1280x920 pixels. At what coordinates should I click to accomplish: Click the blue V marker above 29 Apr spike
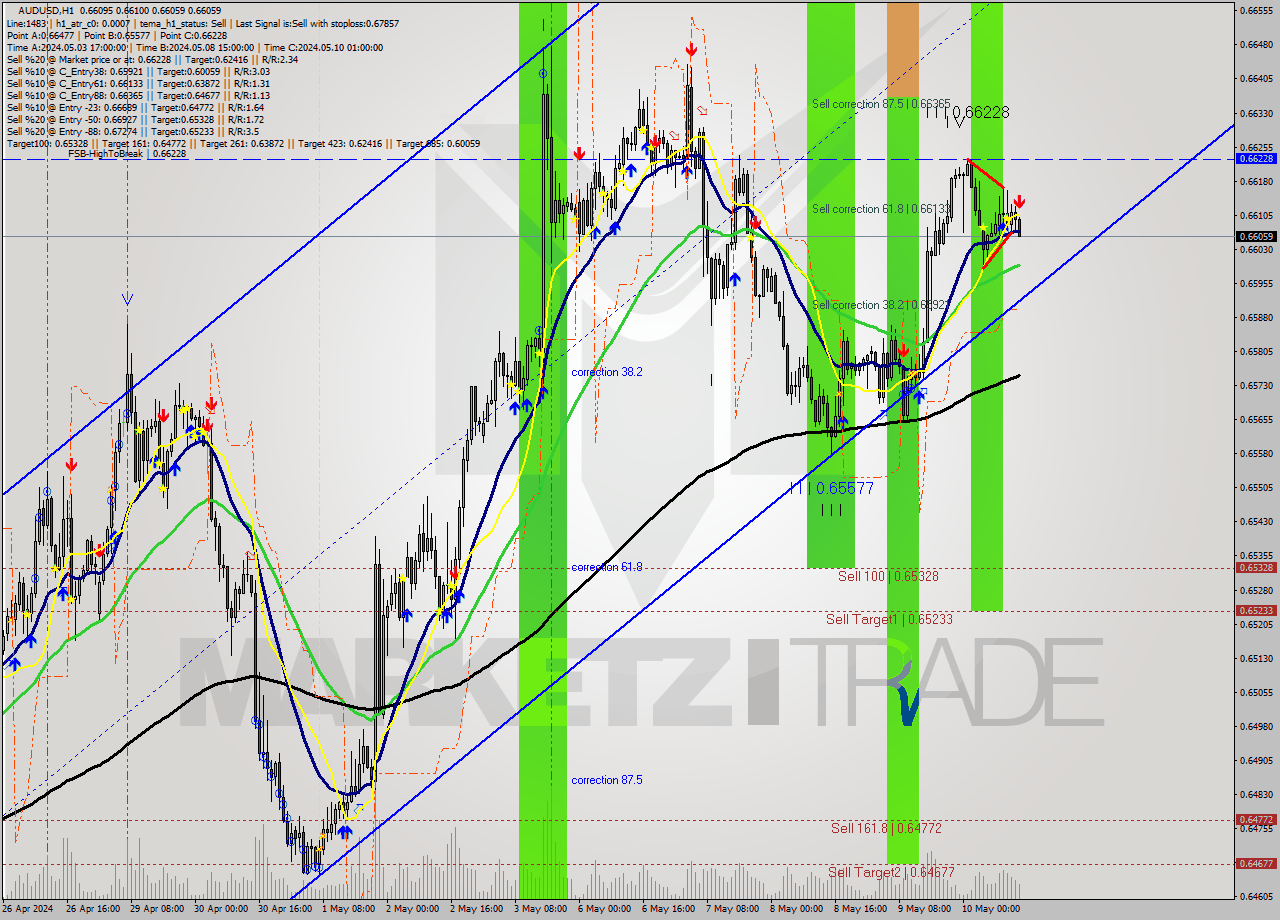(x=126, y=299)
